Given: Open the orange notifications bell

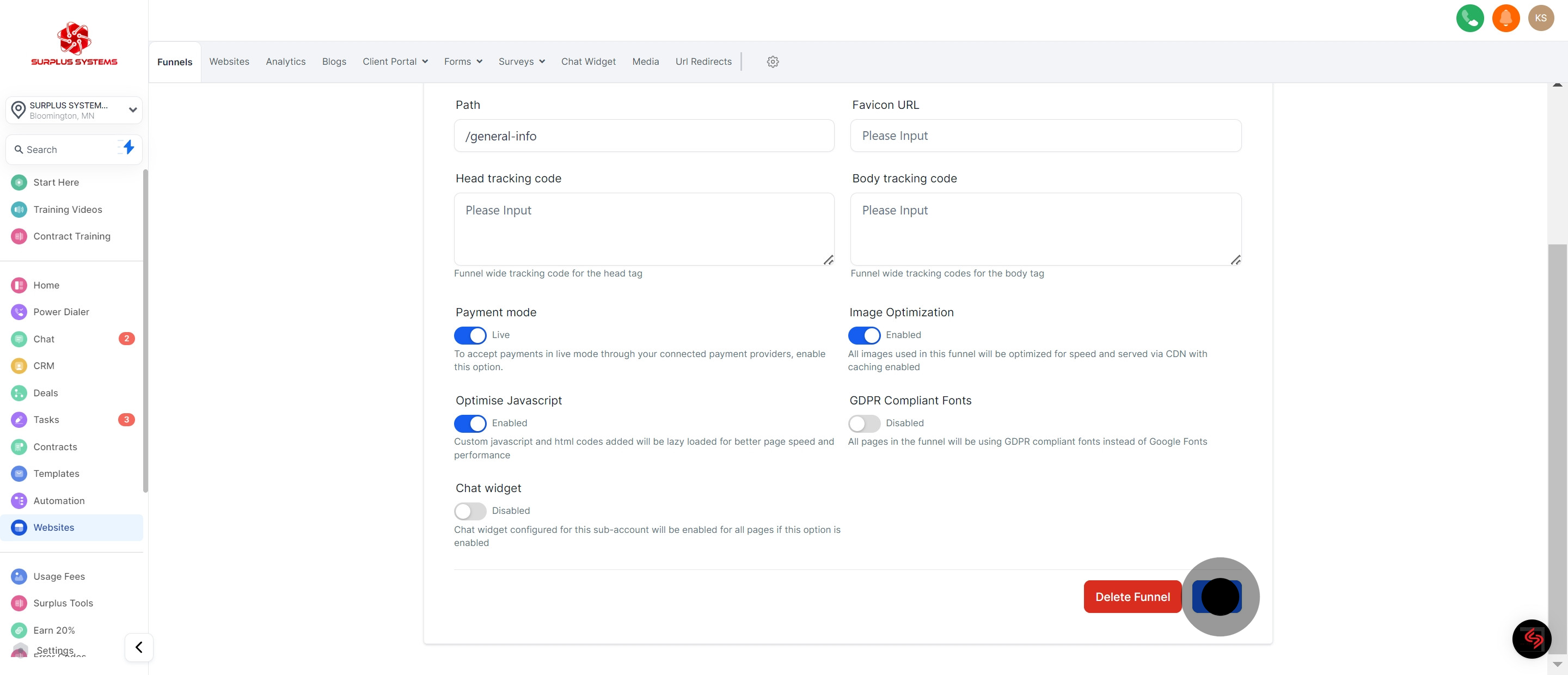Looking at the screenshot, I should click(1505, 19).
